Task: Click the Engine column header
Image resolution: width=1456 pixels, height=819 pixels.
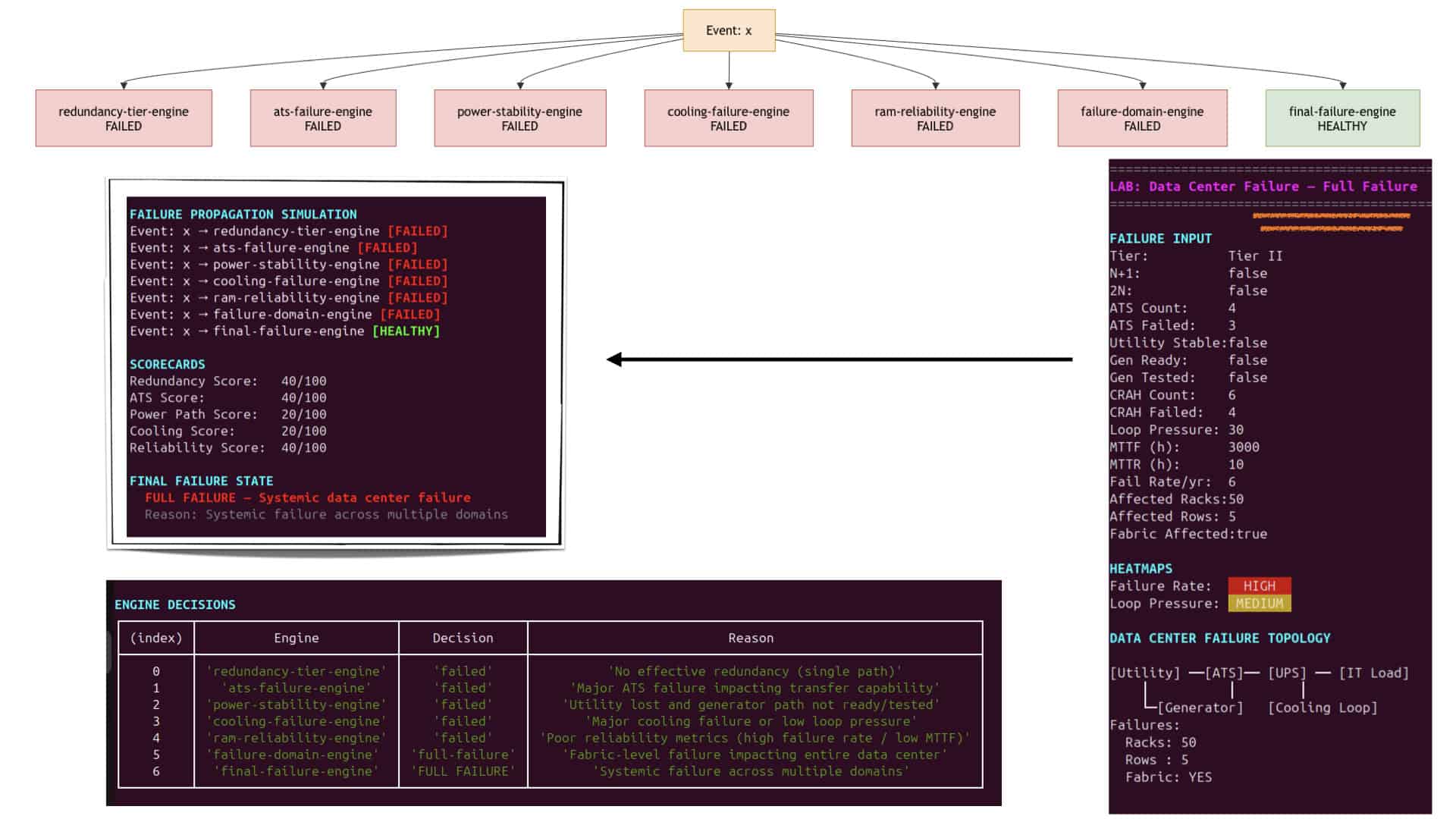Action: point(297,639)
